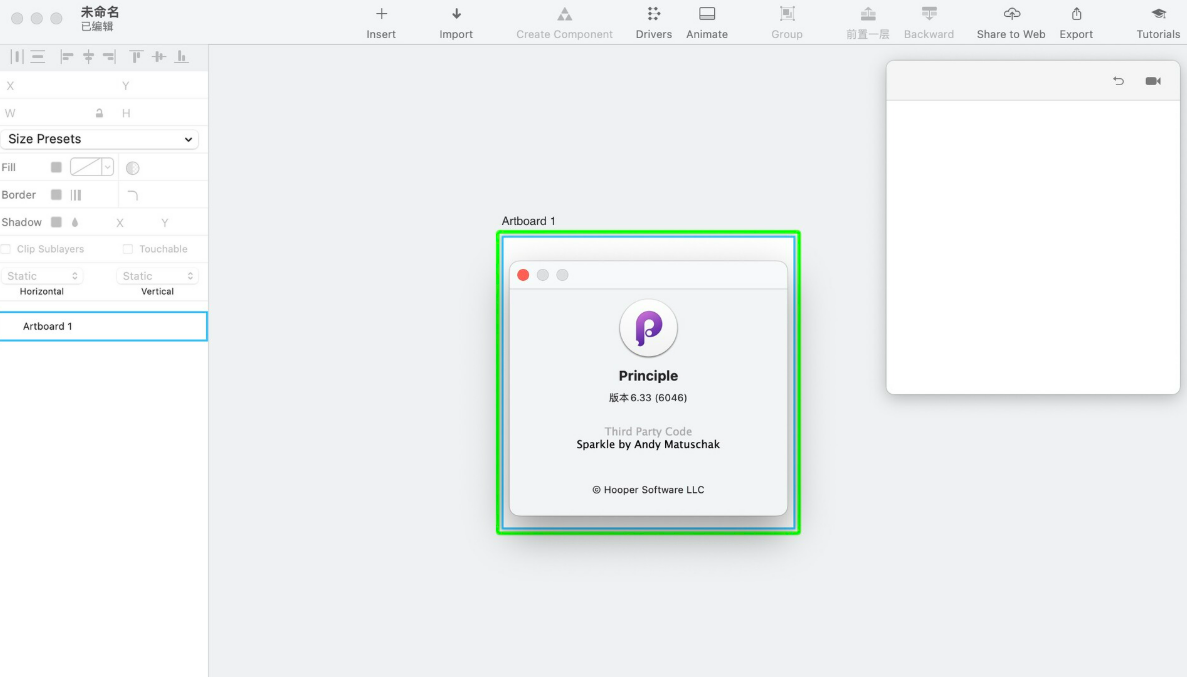This screenshot has height=677, width=1187.
Task: Show the Animate panel
Action: [x=706, y=23]
